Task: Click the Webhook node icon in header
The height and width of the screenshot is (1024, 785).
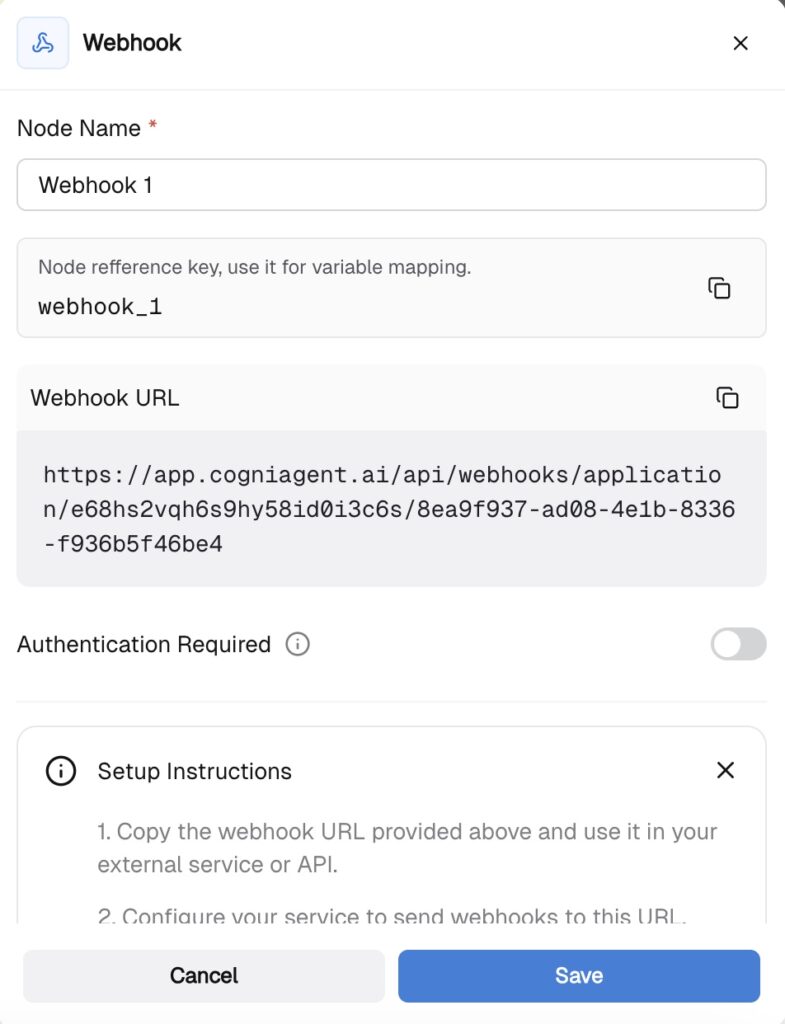Action: (x=43, y=43)
